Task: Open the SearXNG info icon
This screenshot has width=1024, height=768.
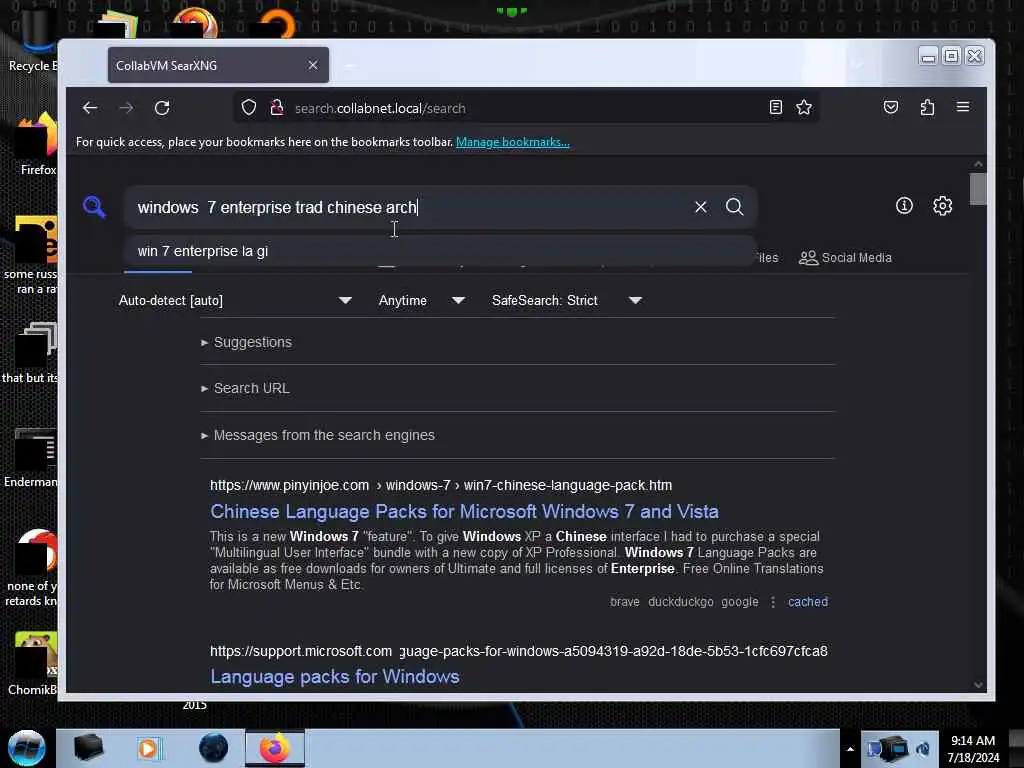Action: 904,206
